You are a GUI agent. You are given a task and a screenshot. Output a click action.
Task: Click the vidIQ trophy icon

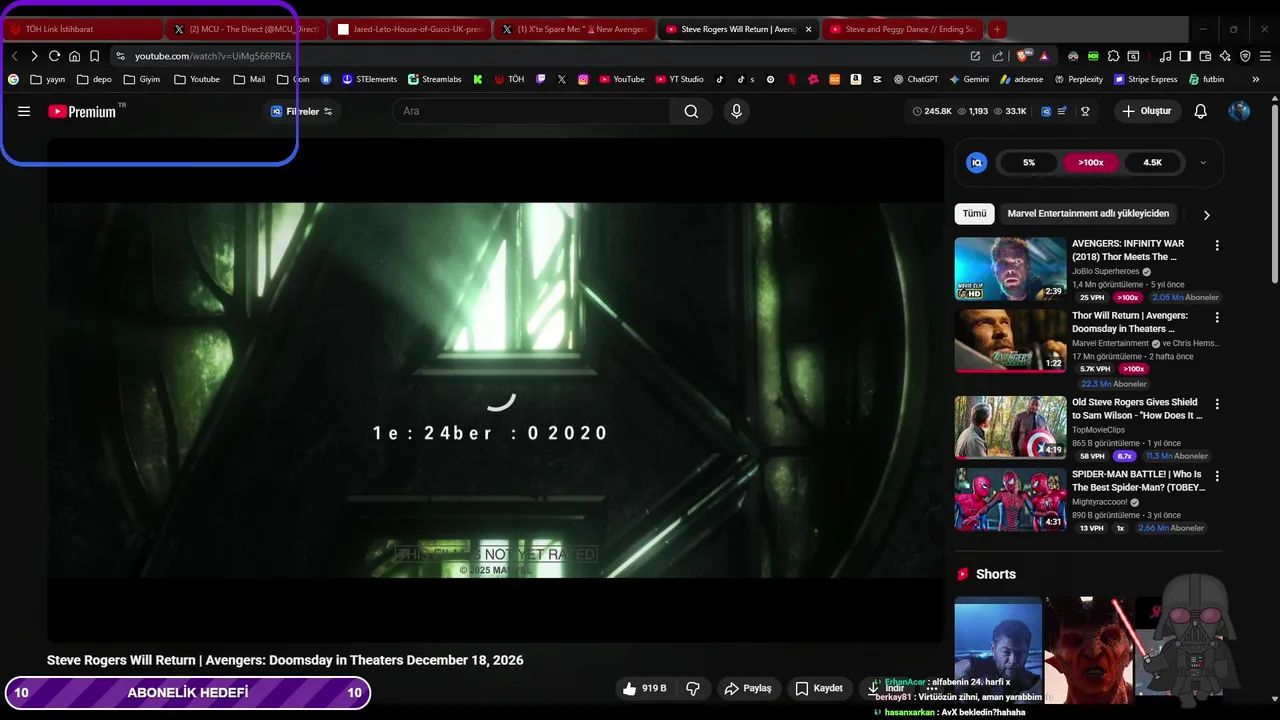1085,111
